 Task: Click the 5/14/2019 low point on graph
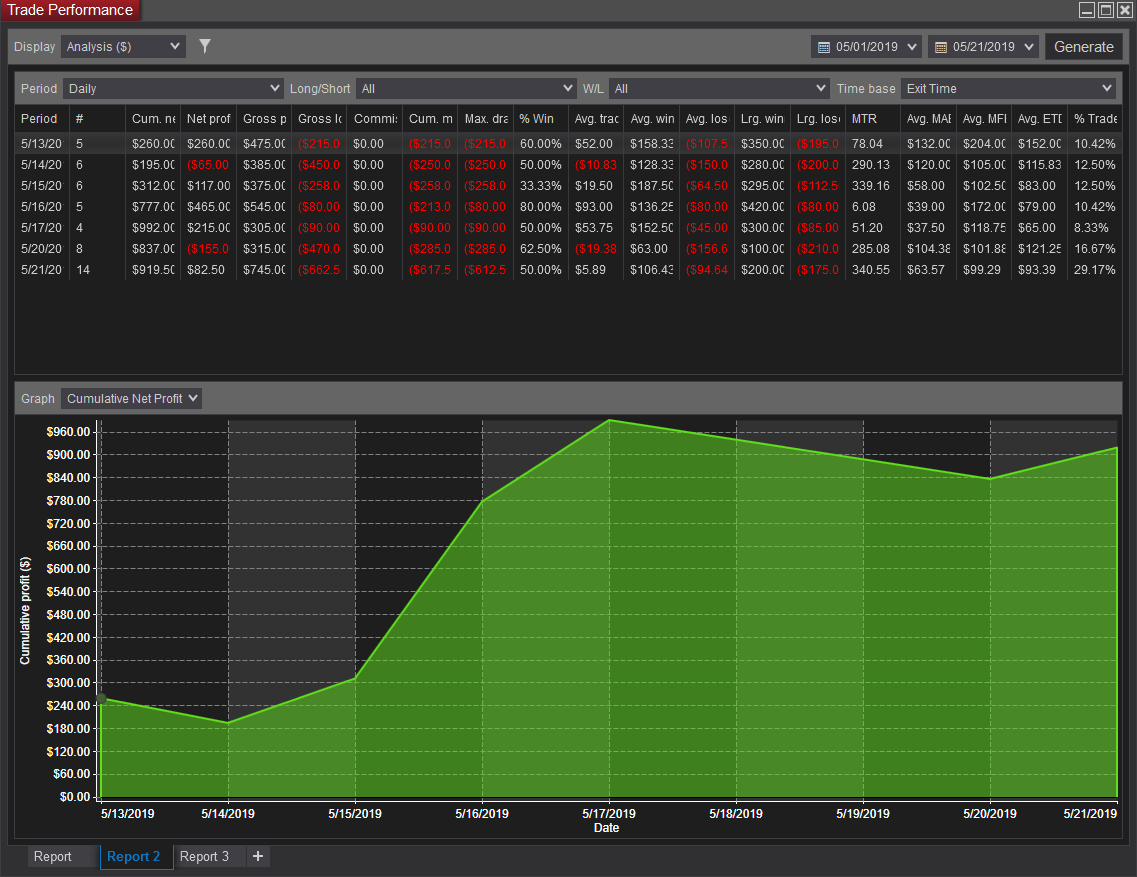(228, 722)
